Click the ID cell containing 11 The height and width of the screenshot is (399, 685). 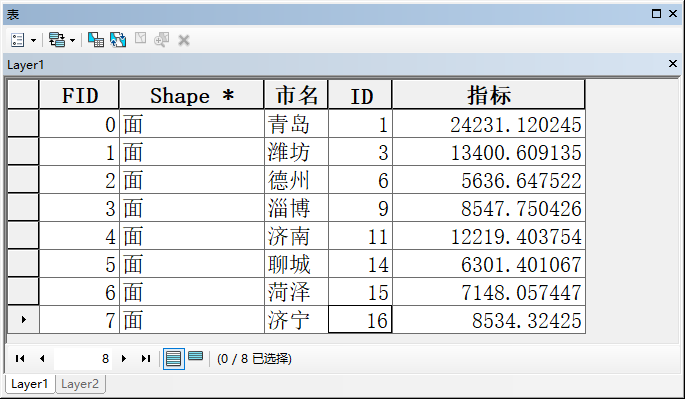[360, 236]
